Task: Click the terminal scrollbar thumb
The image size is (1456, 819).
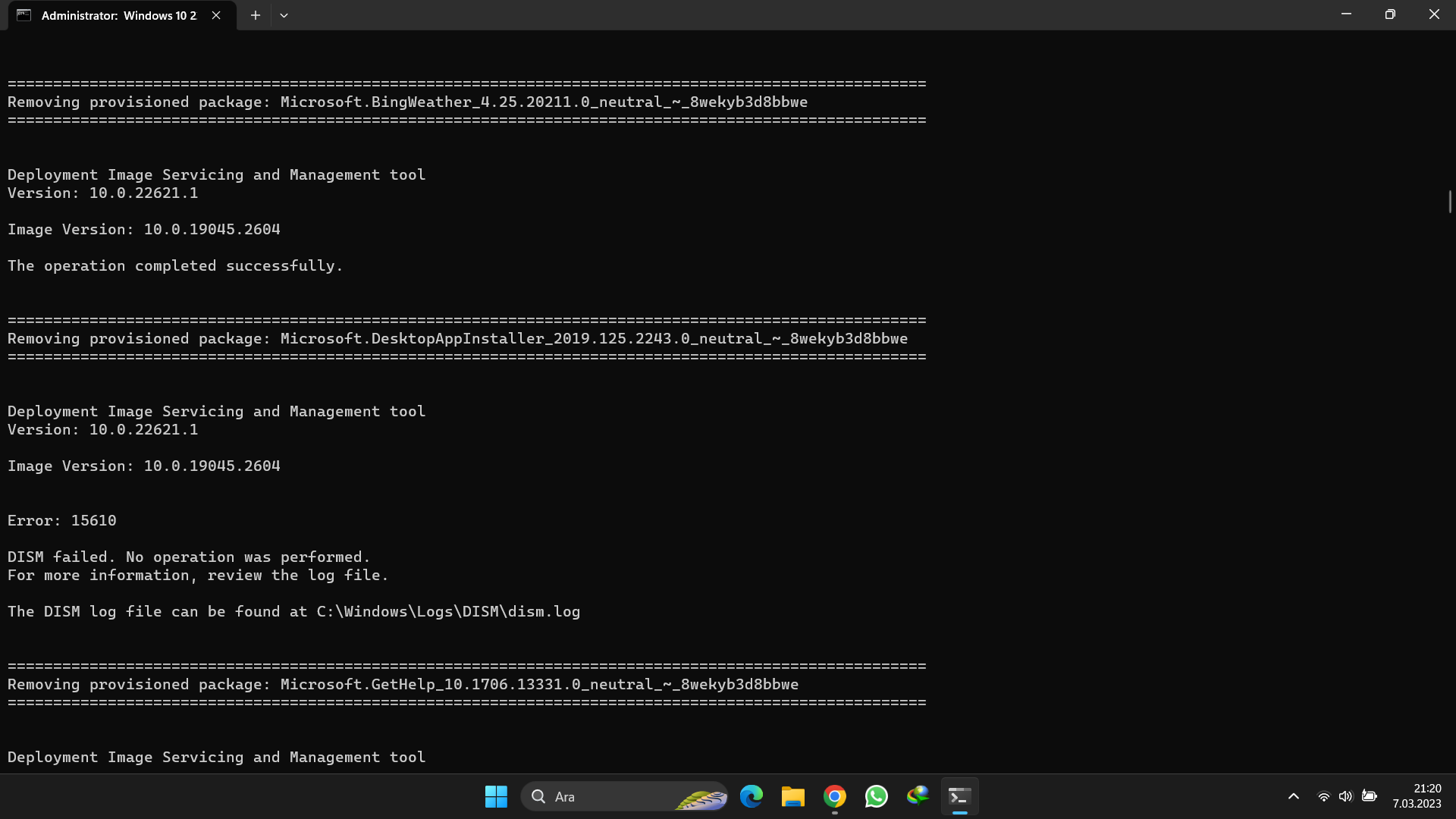Action: (1450, 202)
